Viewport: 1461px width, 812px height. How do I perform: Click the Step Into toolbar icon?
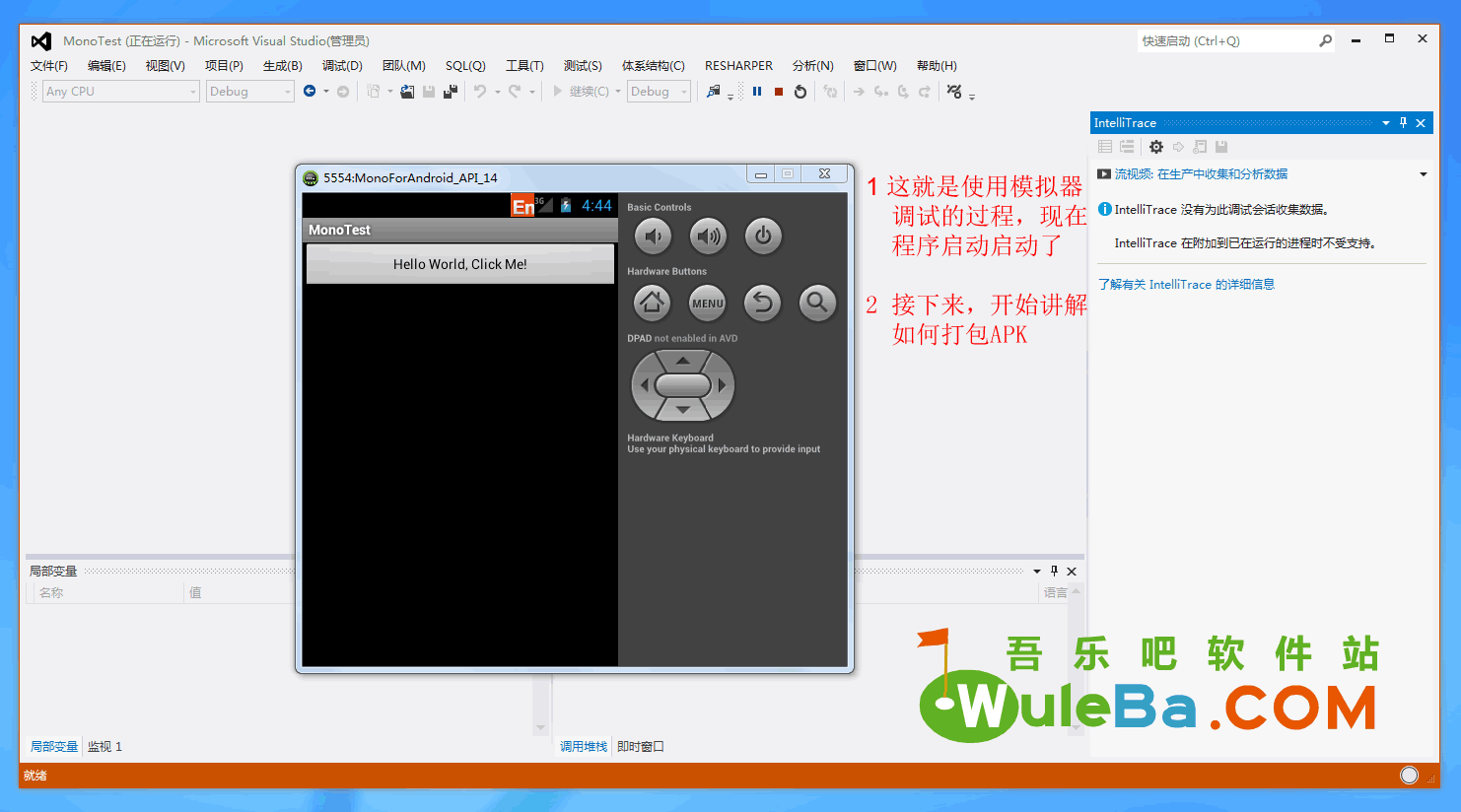pyautogui.click(x=881, y=92)
